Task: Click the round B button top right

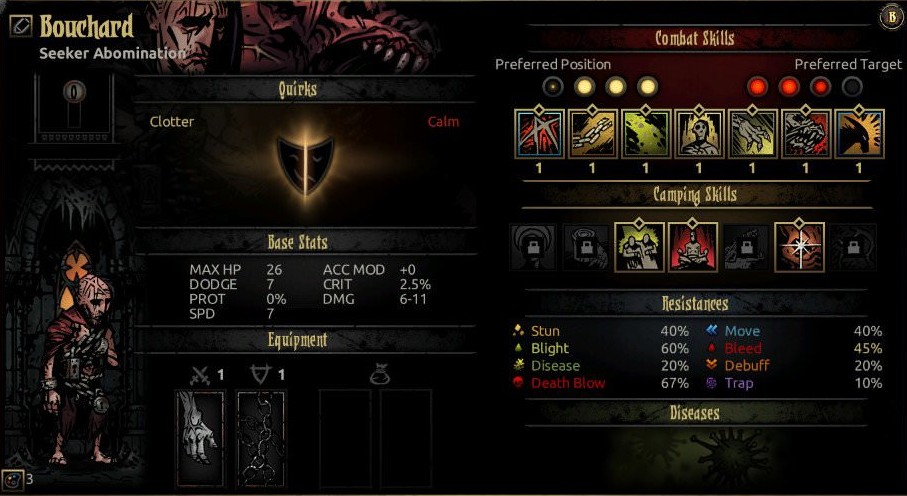Action: (889, 17)
